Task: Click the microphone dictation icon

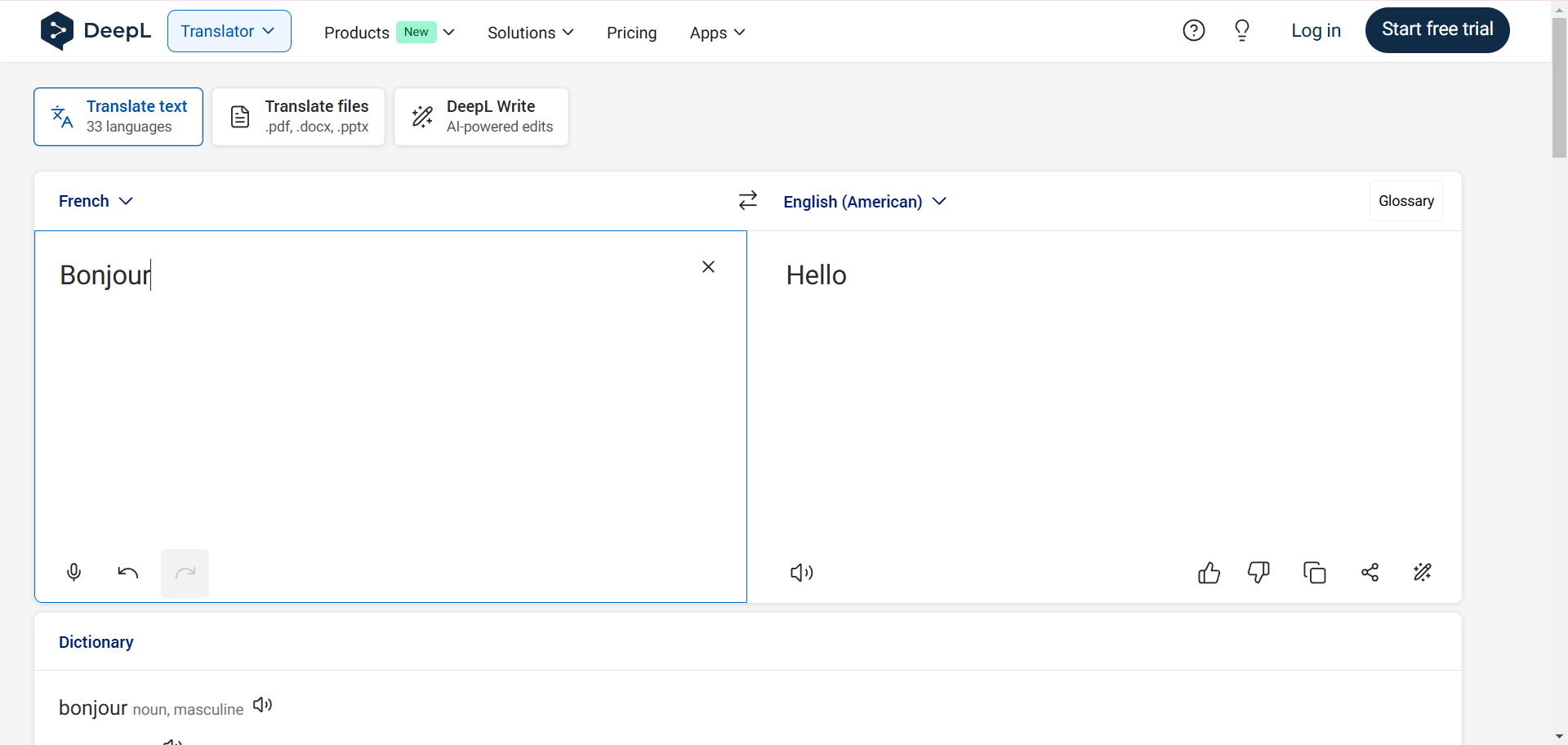Action: 73,573
